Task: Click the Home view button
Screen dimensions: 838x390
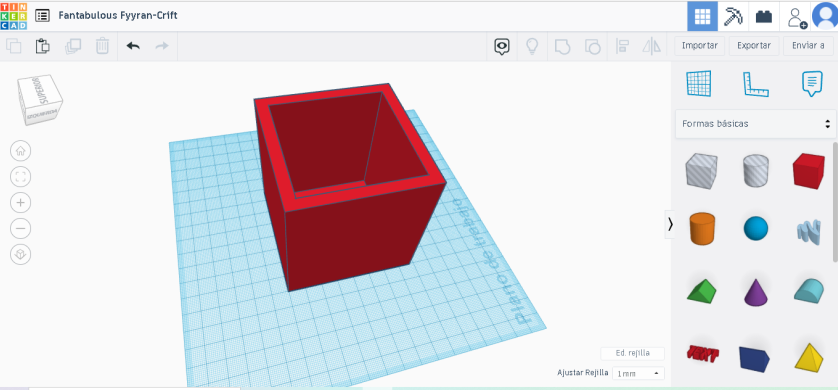Action: click(20, 151)
